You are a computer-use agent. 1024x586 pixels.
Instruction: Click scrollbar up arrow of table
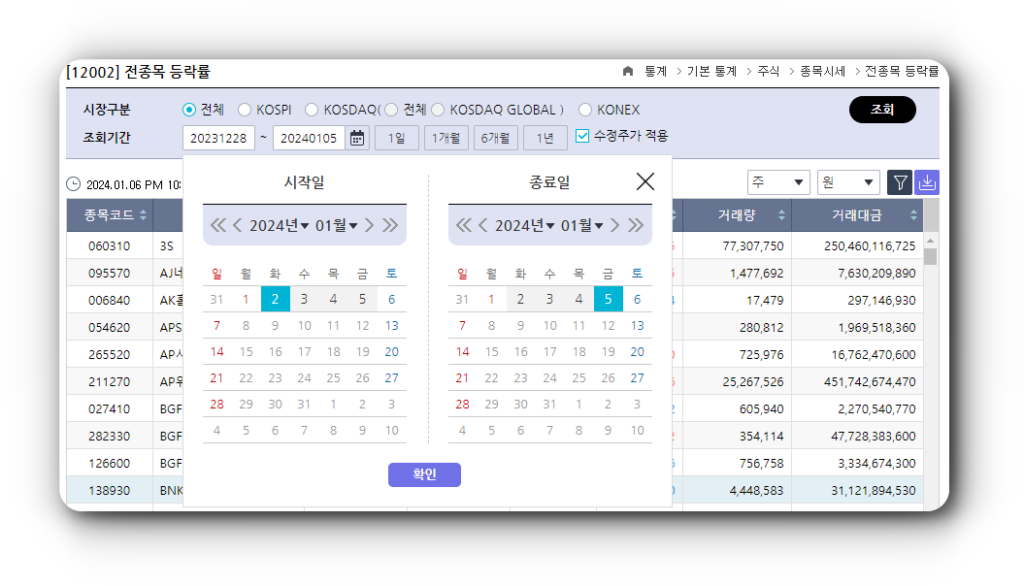[931, 242]
